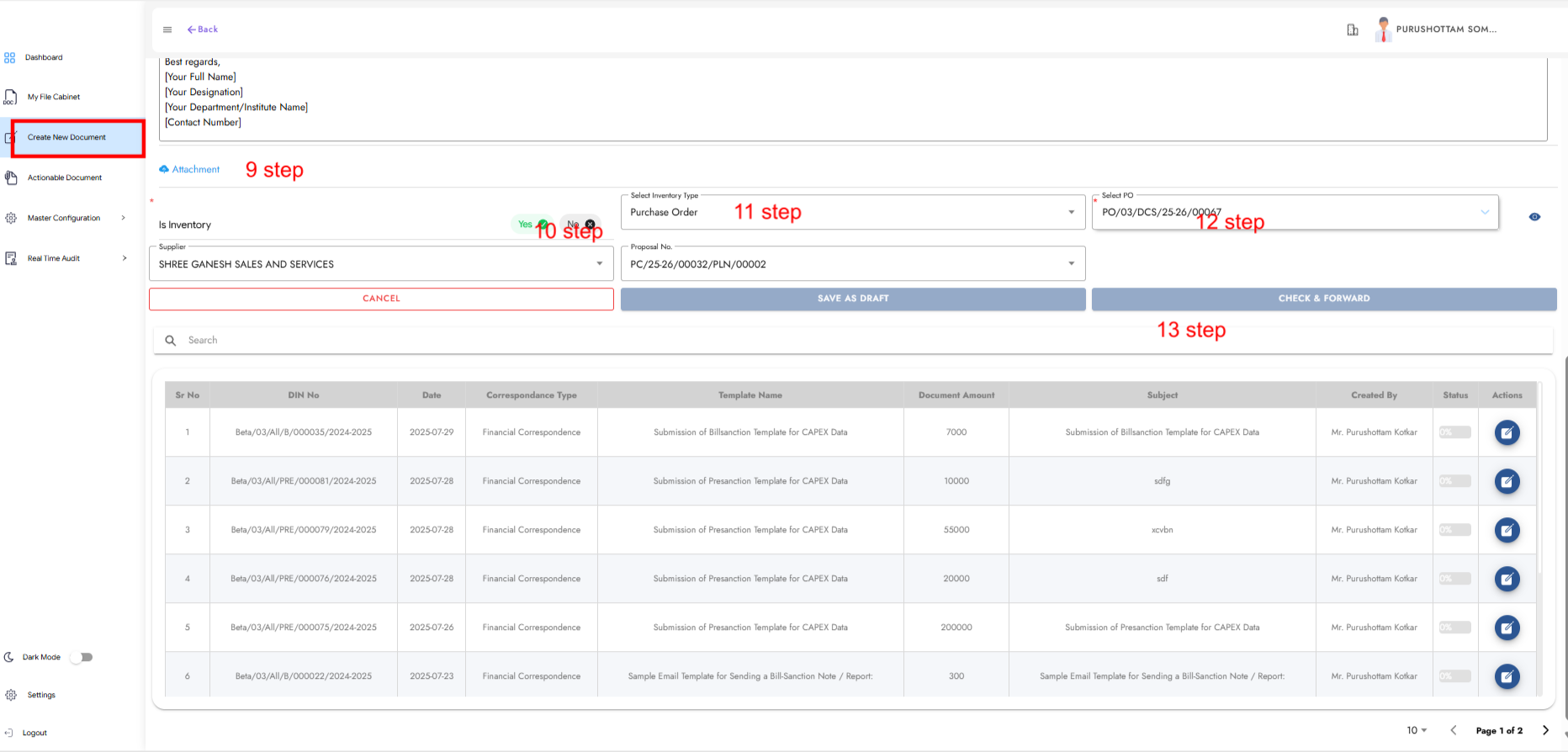Click the Check & Forward button
Viewport: 1568px width, 752px height.
click(1323, 299)
